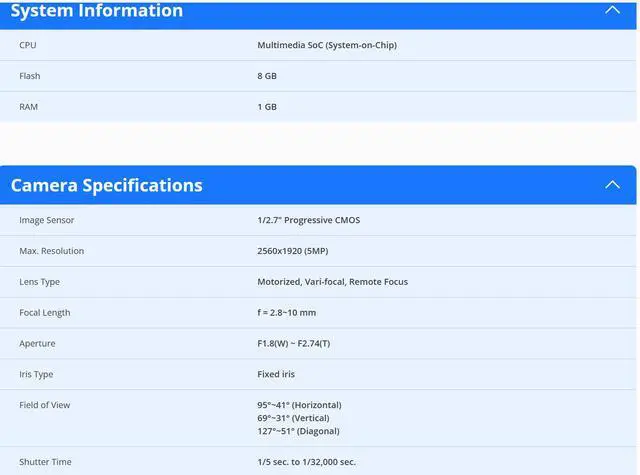
Task: Collapse the System Information section chevron
Action: click(x=612, y=10)
